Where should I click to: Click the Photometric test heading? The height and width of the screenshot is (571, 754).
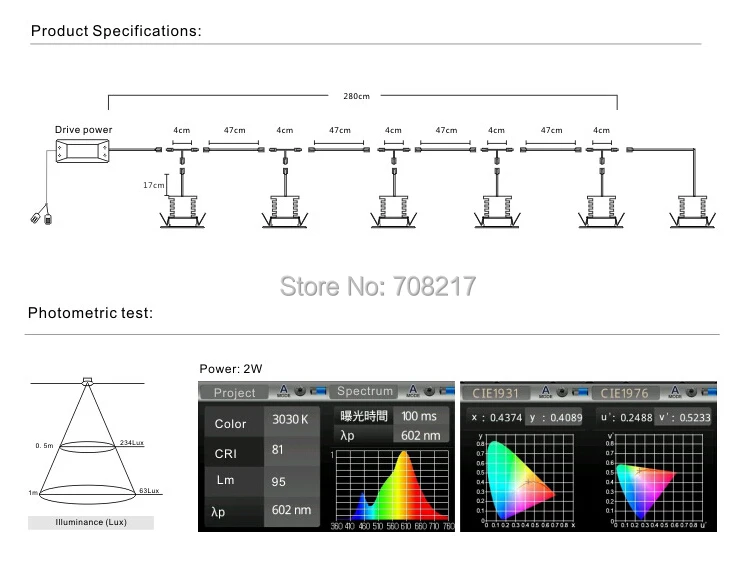pos(90,313)
